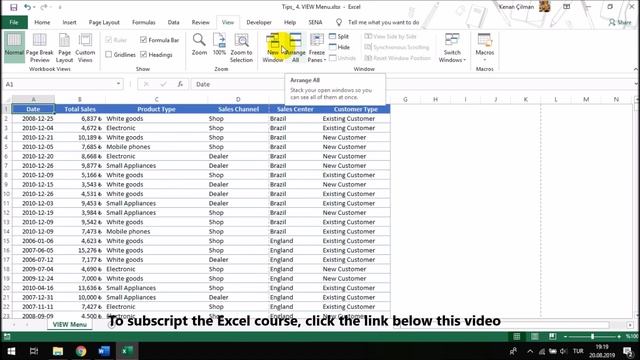Click zoom out minus button
Image resolution: width=640 pixels, height=360 pixels.
point(565,336)
